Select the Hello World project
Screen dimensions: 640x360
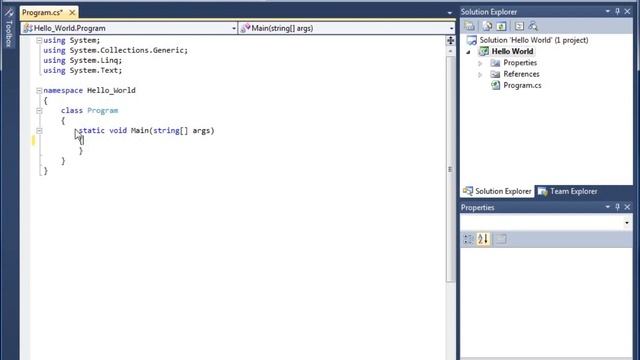coord(512,51)
